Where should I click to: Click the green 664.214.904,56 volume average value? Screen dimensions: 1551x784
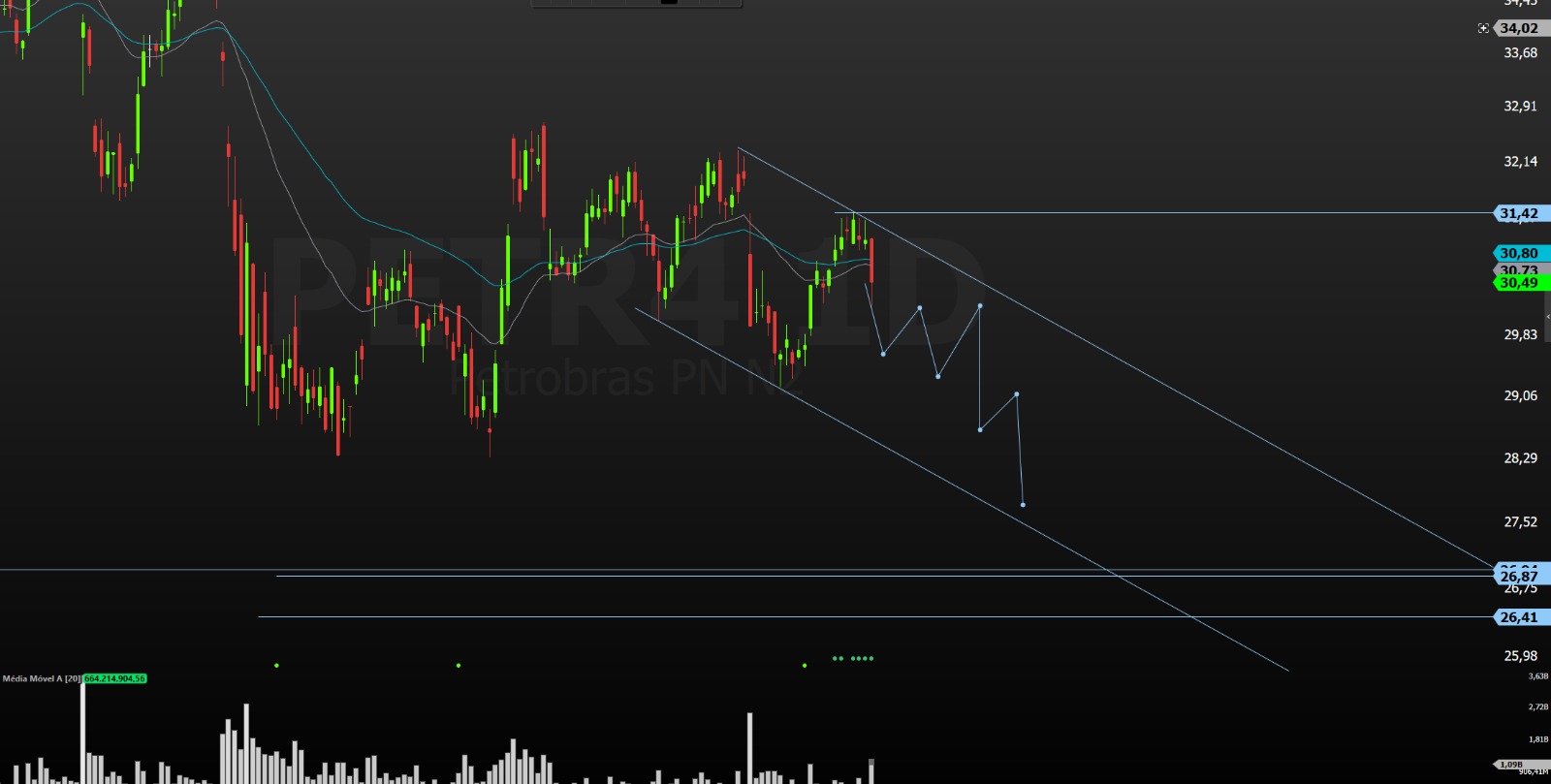(114, 678)
